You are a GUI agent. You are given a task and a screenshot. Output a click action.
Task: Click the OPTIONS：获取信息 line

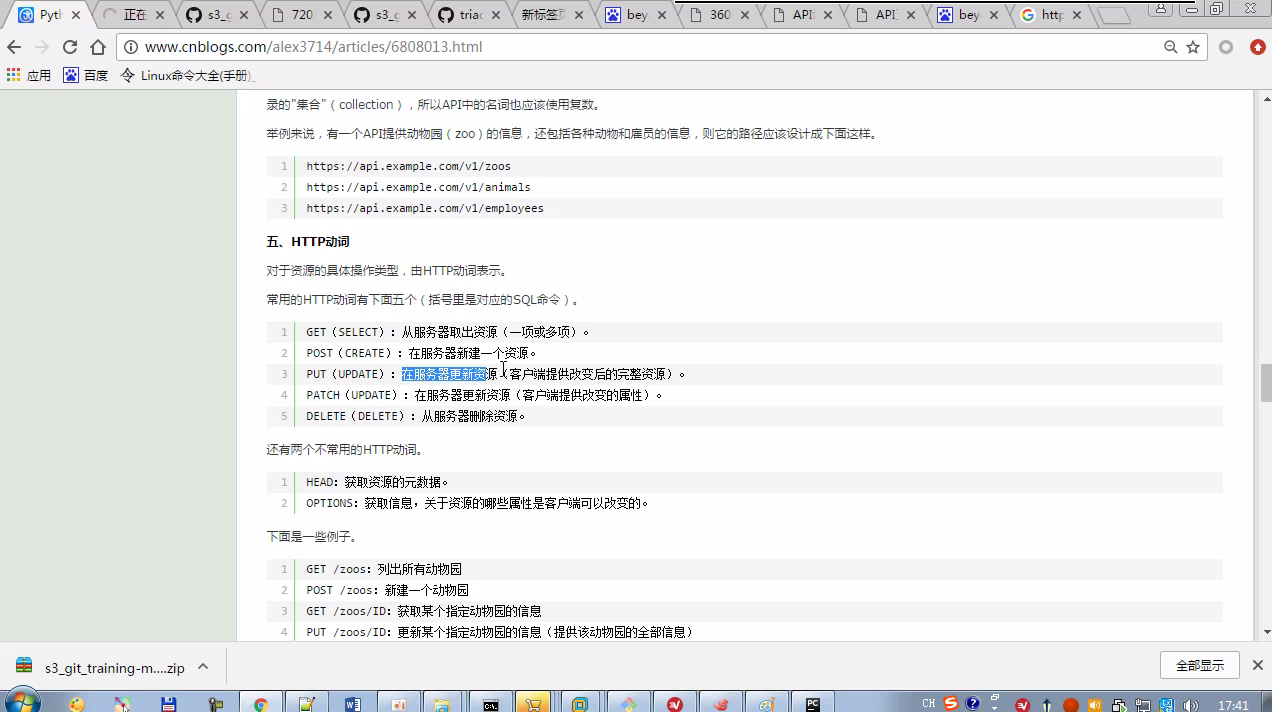point(478,503)
